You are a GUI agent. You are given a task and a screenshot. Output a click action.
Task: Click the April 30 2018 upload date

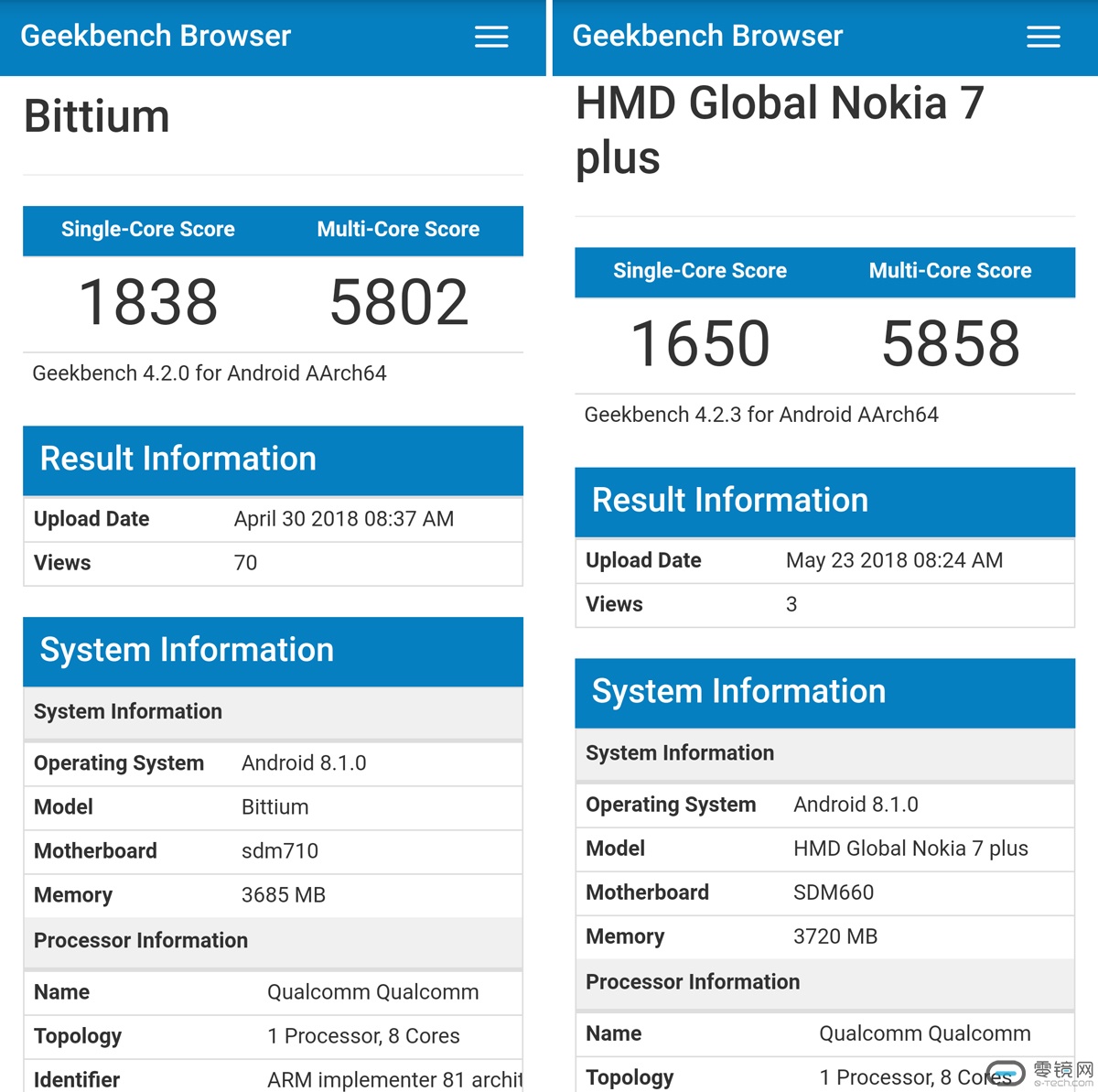pyautogui.click(x=344, y=519)
